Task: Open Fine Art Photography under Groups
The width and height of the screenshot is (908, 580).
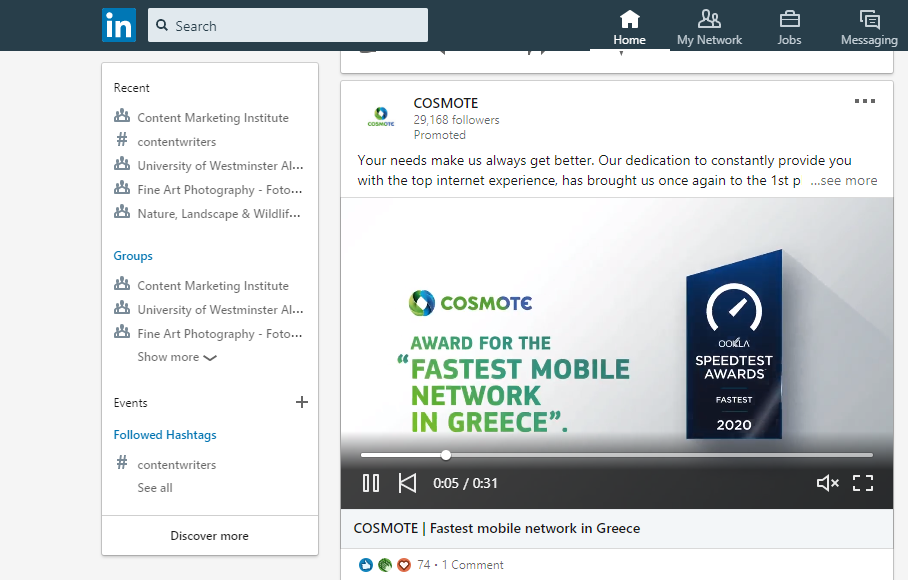Action: point(219,334)
